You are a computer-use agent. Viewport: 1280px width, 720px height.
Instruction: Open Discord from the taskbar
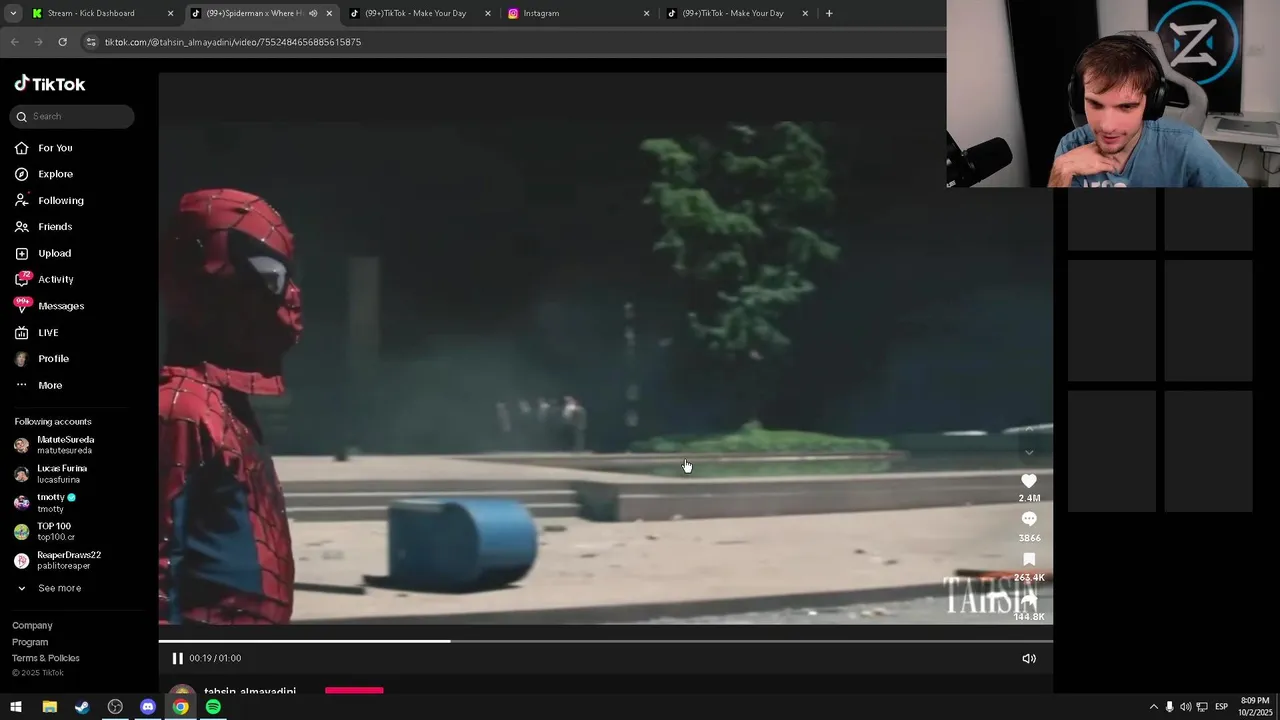click(x=148, y=707)
